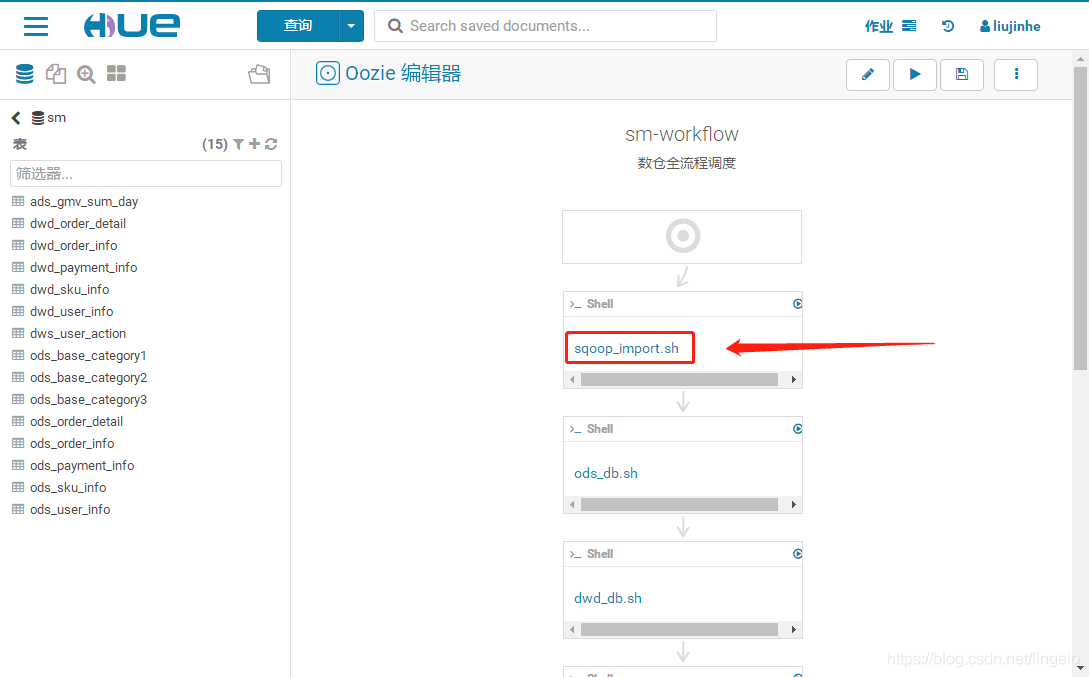Open table ods_base_category3
Viewport: 1089px width, 677px height.
88,399
